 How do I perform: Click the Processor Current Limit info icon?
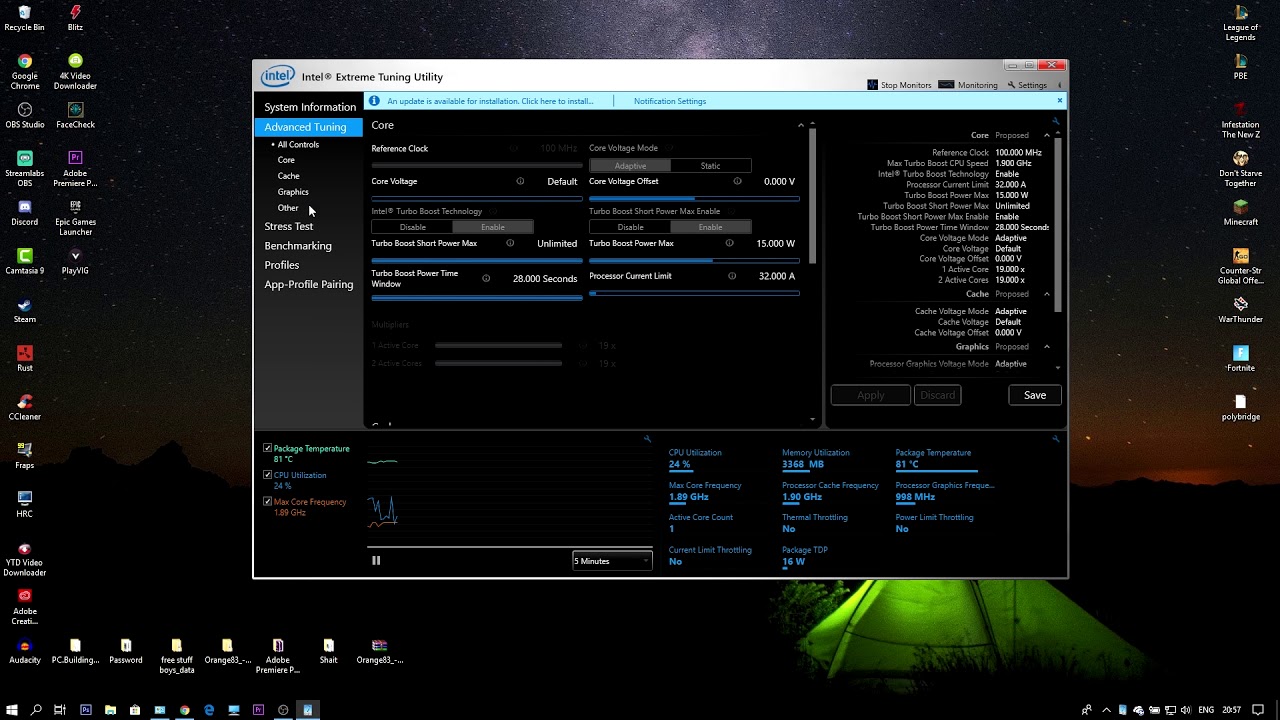coord(732,276)
